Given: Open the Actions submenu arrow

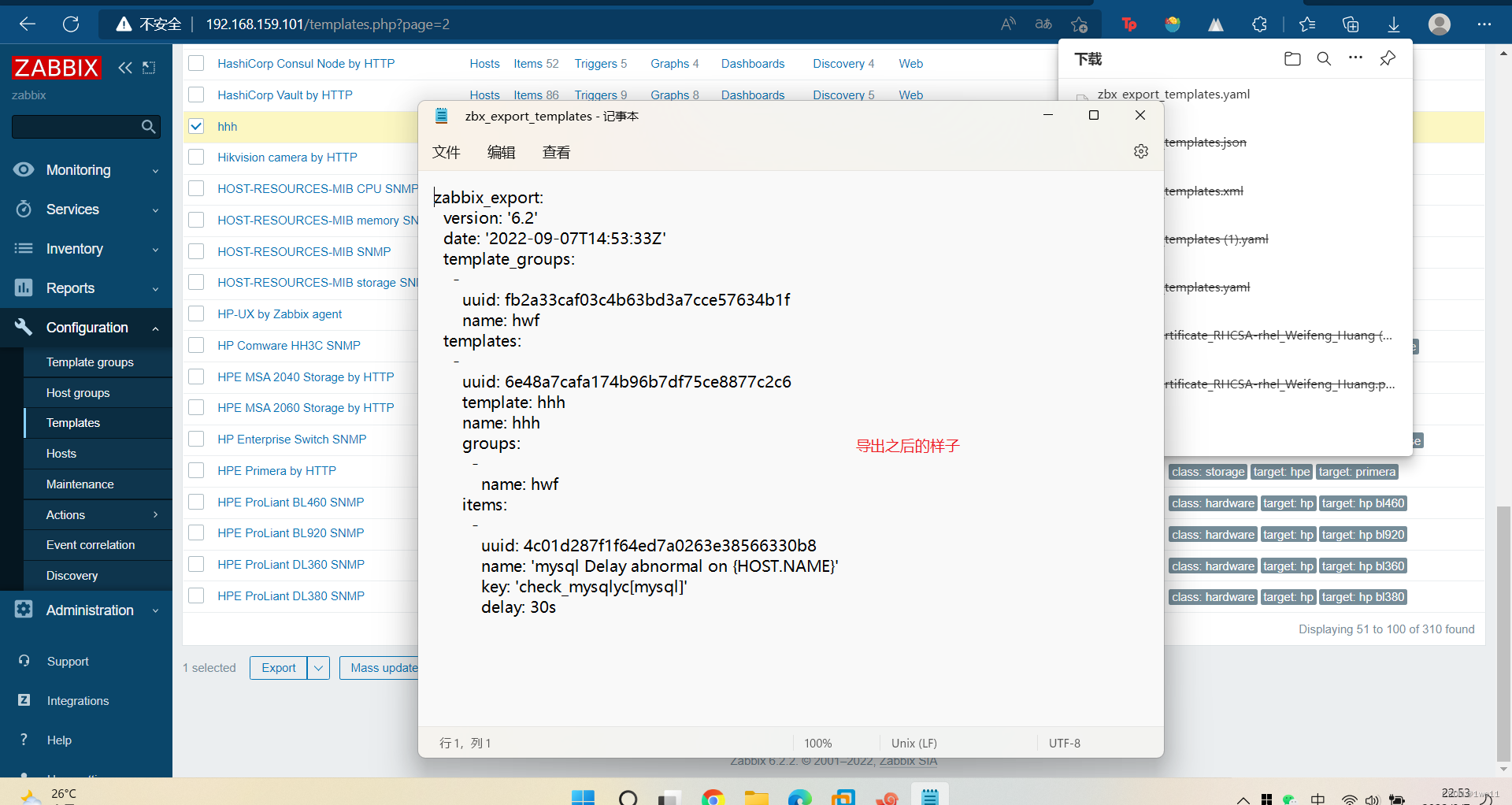Looking at the screenshot, I should click(155, 514).
